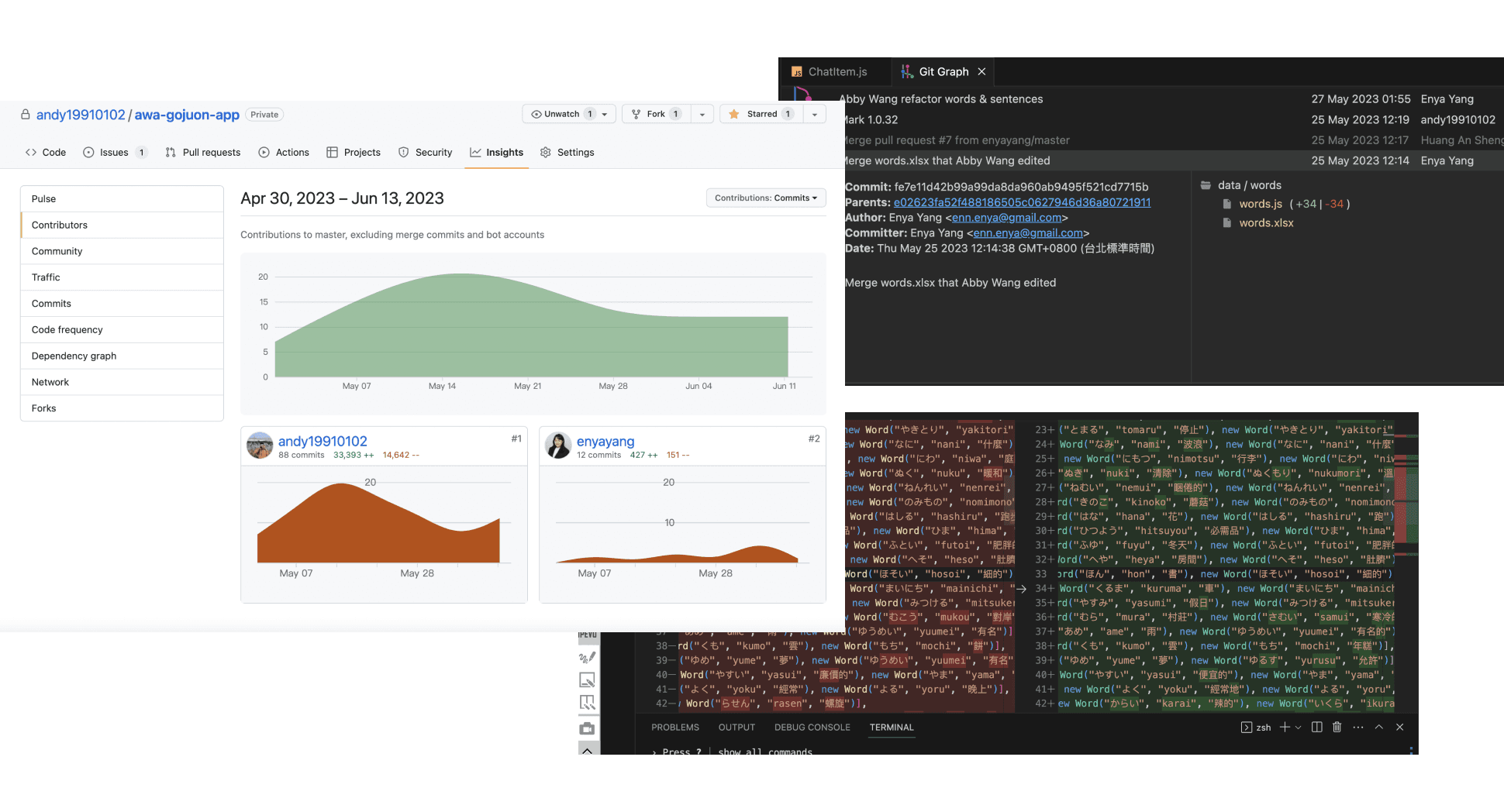Open words.xlsx in the changed files list
This screenshot has height=812, width=1504.
1266,222
